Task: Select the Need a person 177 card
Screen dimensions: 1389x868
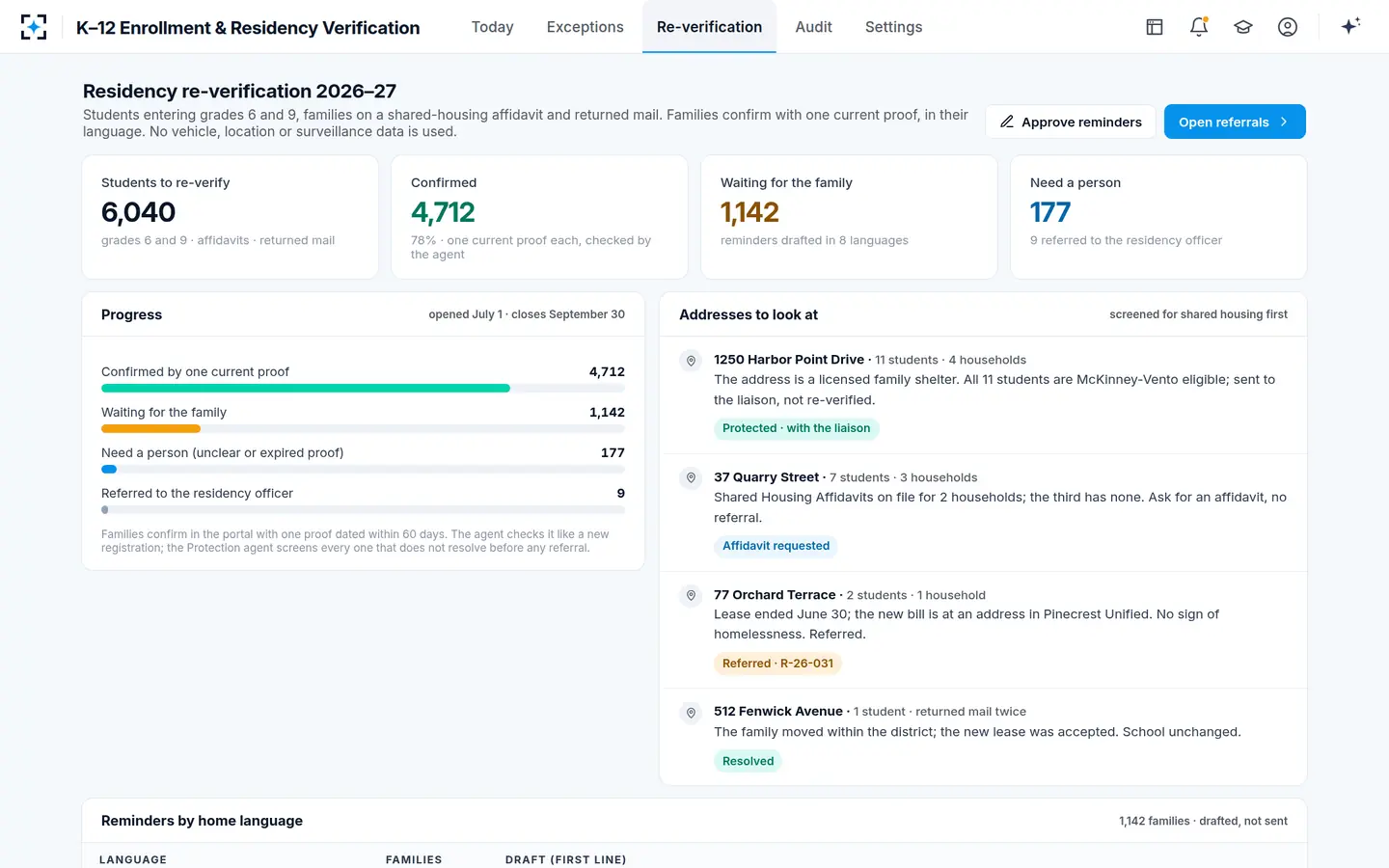Action: point(1158,217)
